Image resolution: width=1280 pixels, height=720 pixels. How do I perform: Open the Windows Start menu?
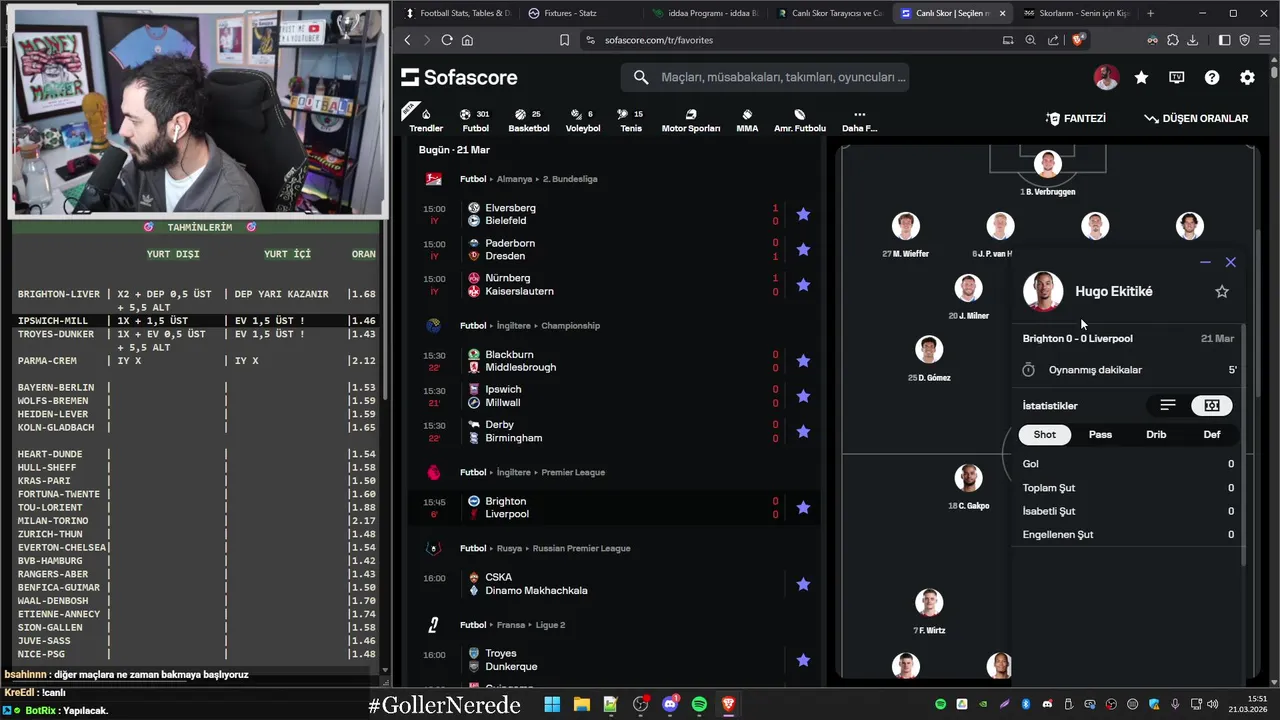point(552,705)
